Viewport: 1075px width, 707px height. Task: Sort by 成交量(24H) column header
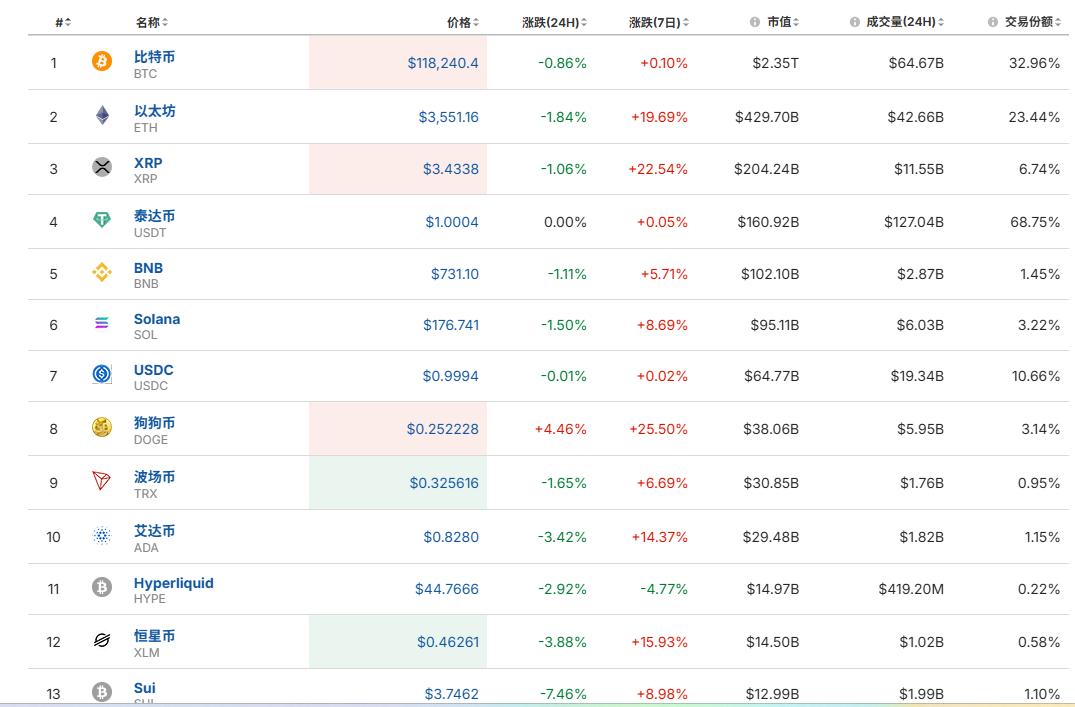pos(905,22)
